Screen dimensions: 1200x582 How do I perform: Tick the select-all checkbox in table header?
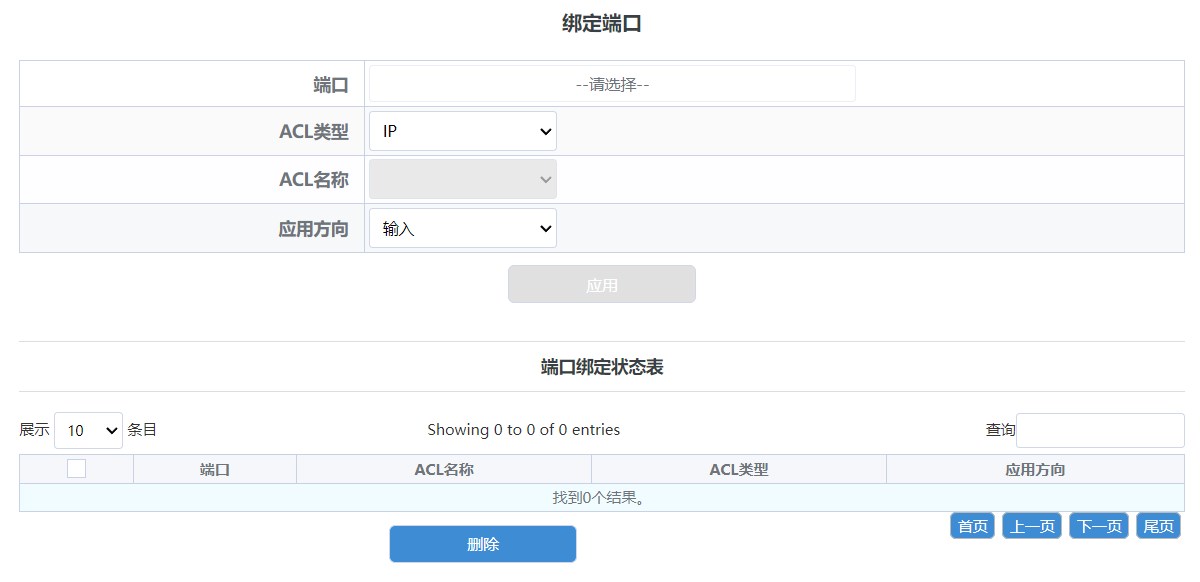pyautogui.click(x=76, y=468)
